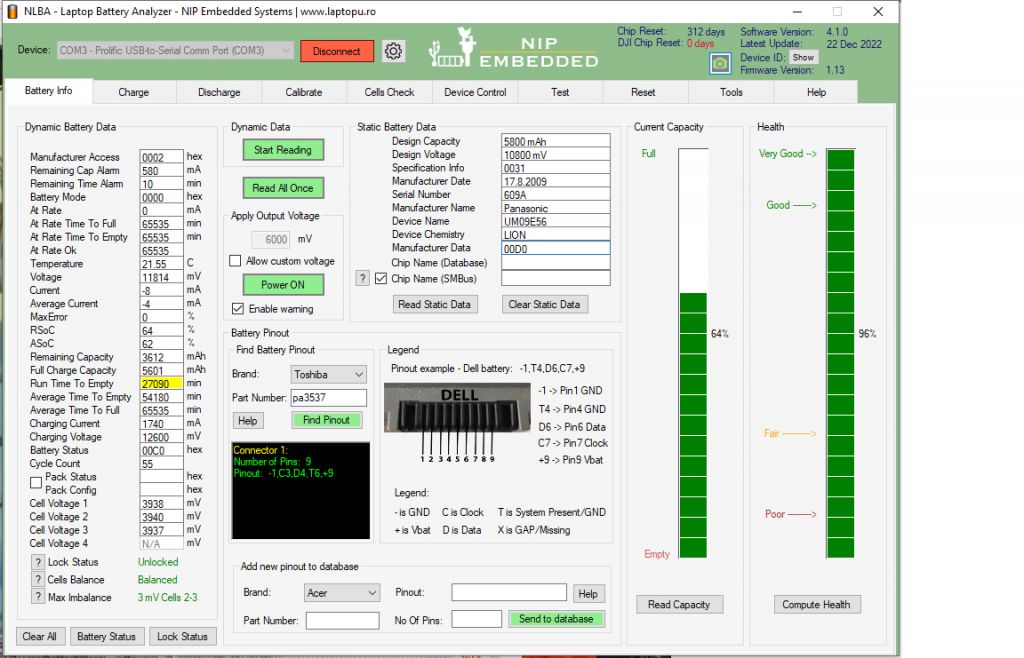
Task: Switch to the Charge tab
Action: [134, 92]
